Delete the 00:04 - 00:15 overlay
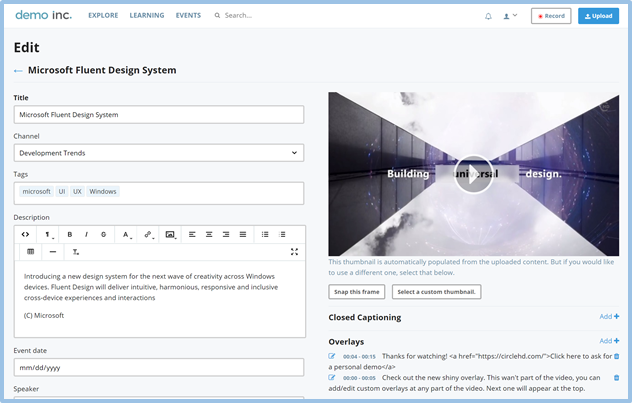This screenshot has width=632, height=403. (x=616, y=356)
